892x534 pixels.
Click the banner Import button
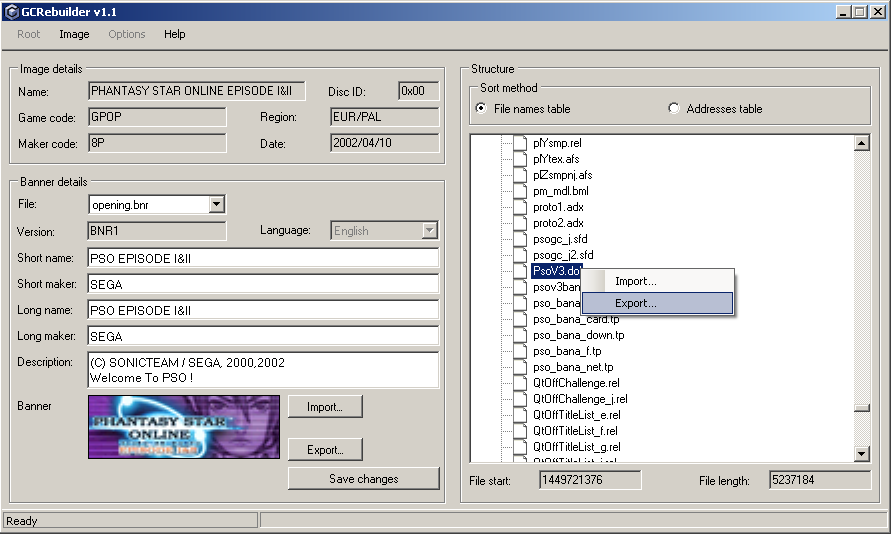click(x=325, y=407)
